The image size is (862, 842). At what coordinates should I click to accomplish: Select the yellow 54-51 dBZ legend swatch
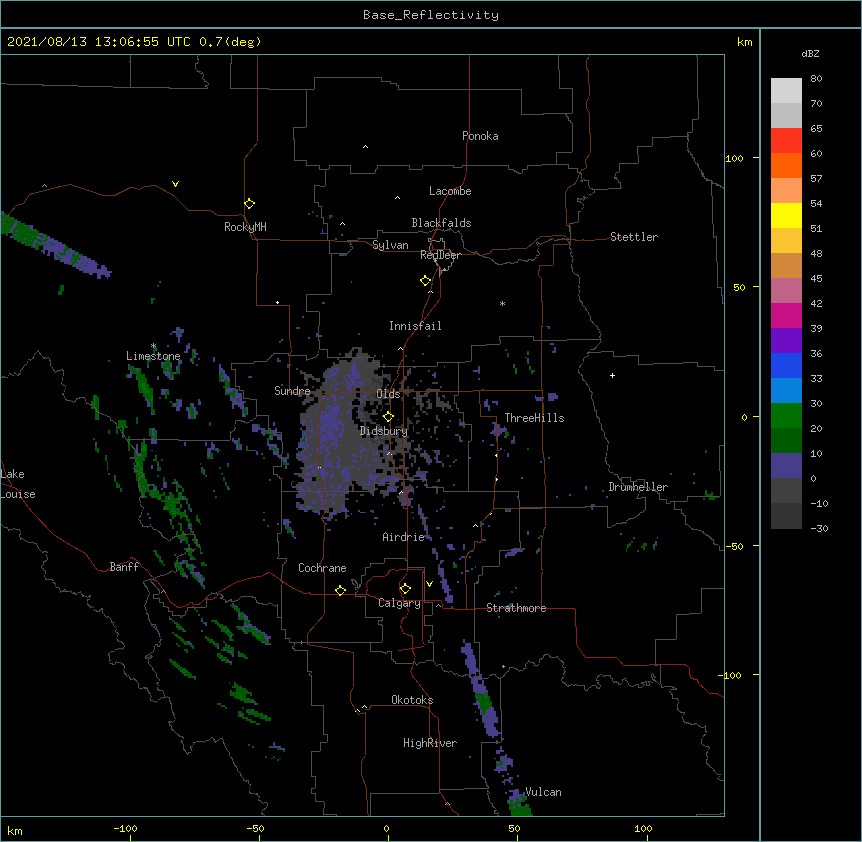(x=786, y=215)
